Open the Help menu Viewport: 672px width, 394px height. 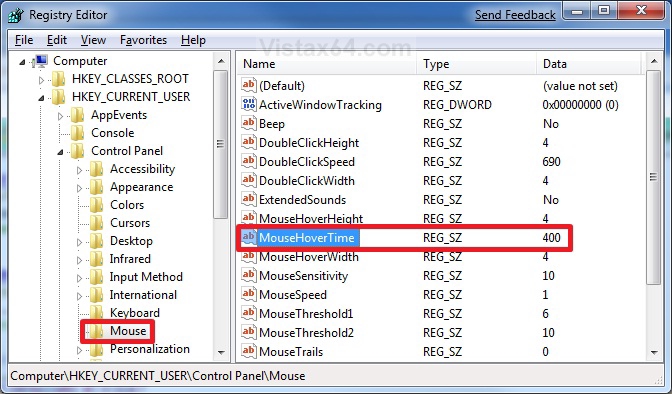tap(193, 40)
